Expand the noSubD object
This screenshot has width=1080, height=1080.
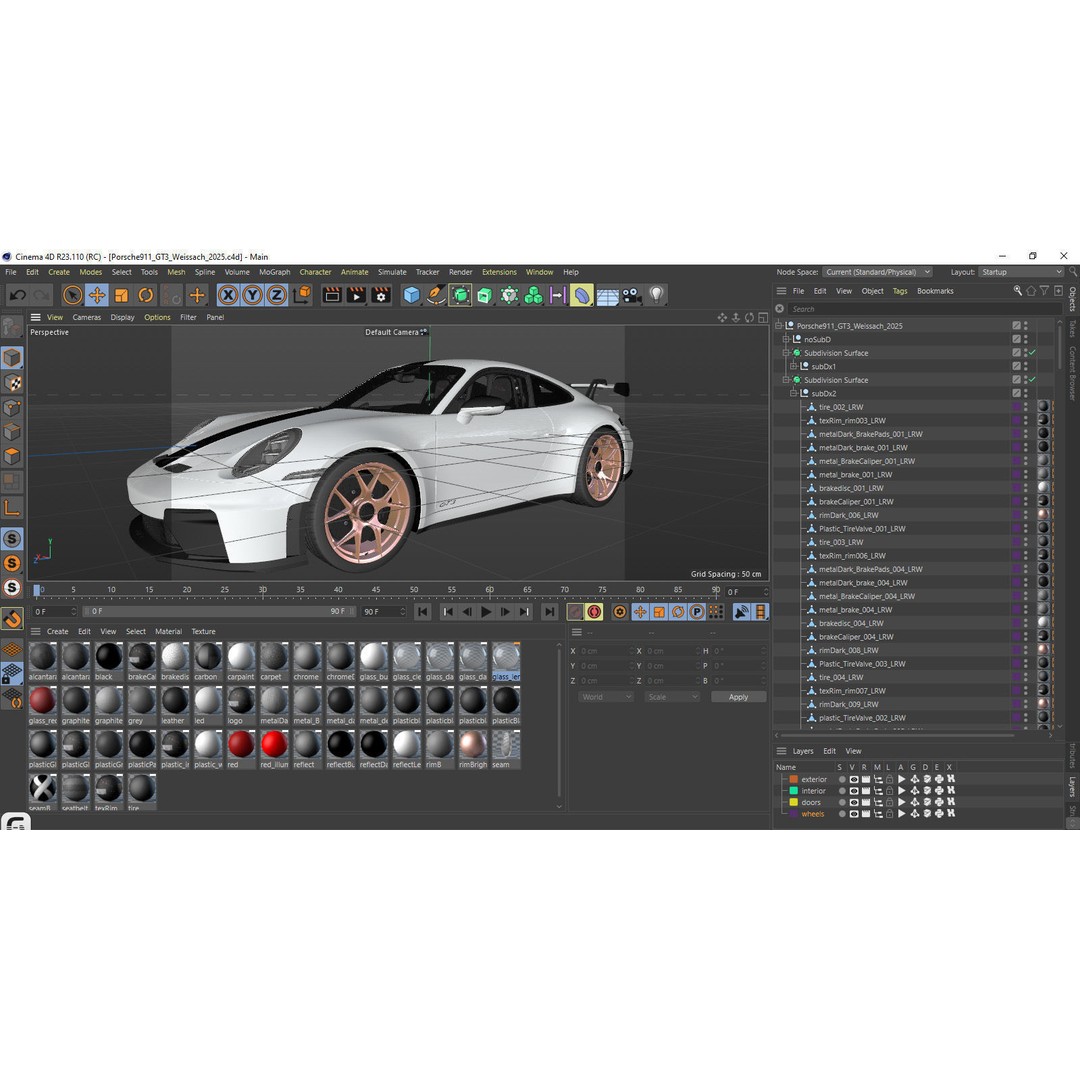tap(786, 340)
